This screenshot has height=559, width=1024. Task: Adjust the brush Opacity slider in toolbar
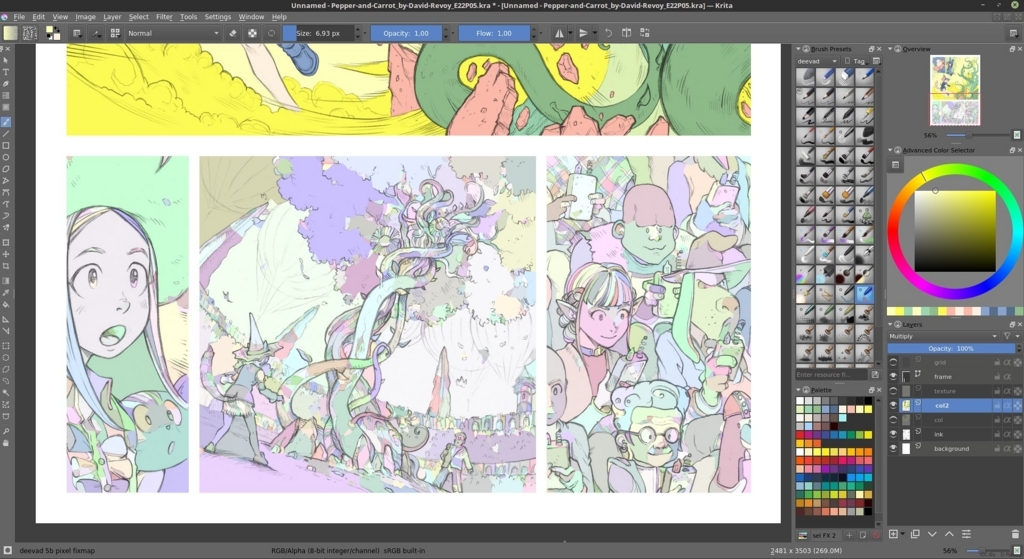[406, 33]
